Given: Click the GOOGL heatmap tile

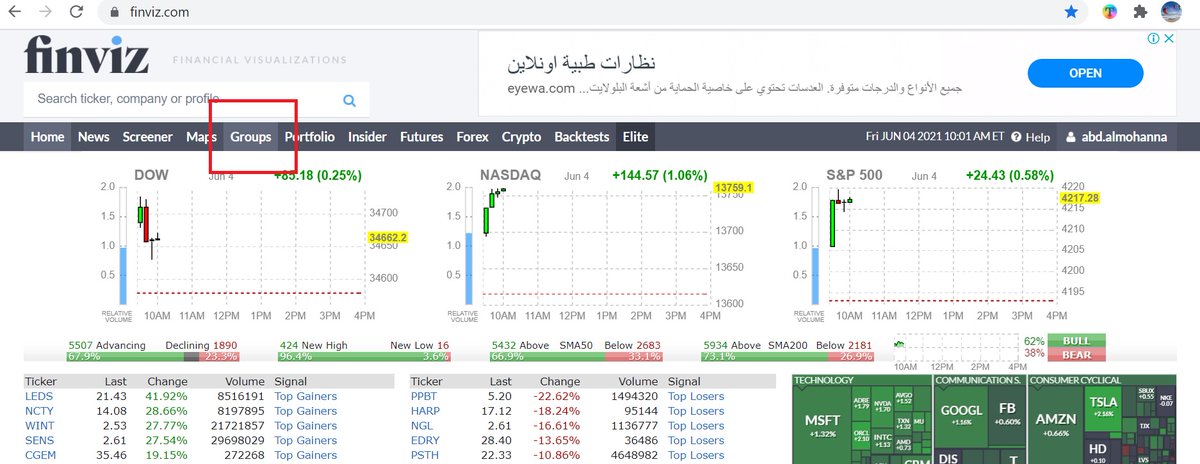Looking at the screenshot, I should (961, 416).
